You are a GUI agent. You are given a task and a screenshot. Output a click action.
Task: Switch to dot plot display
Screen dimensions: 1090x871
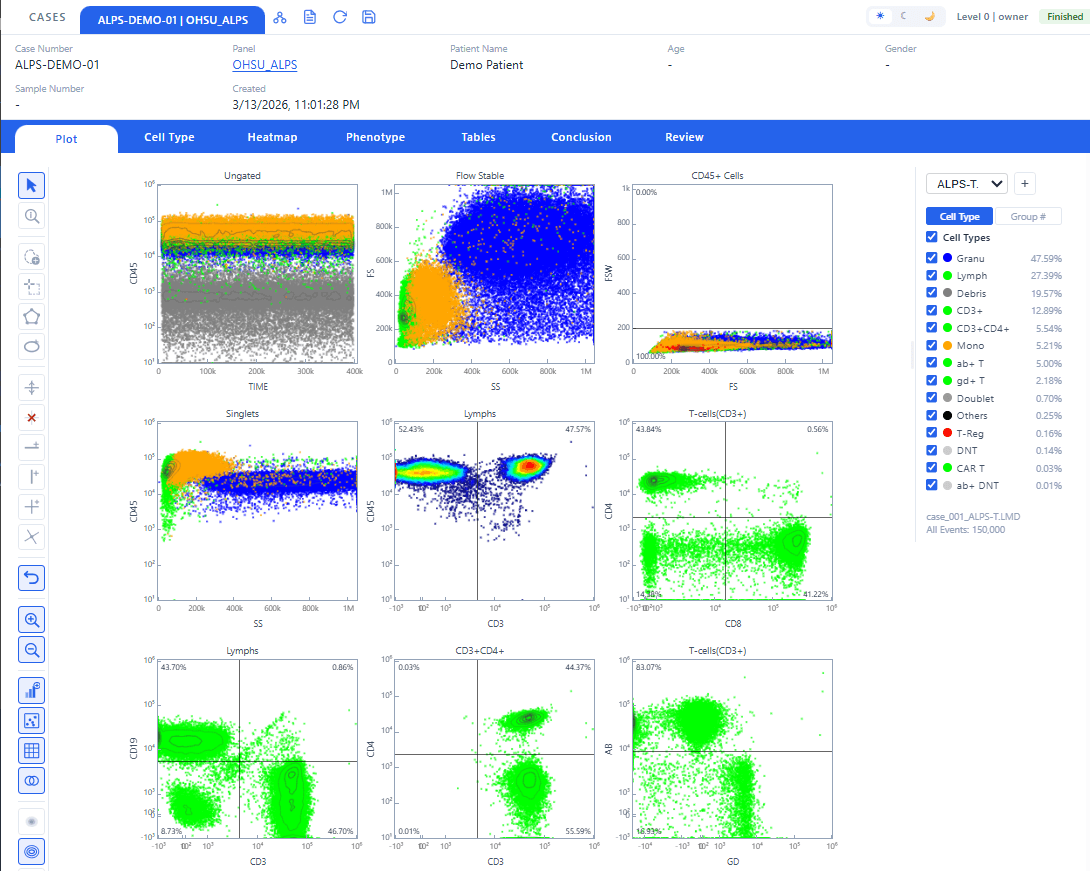coord(31,721)
